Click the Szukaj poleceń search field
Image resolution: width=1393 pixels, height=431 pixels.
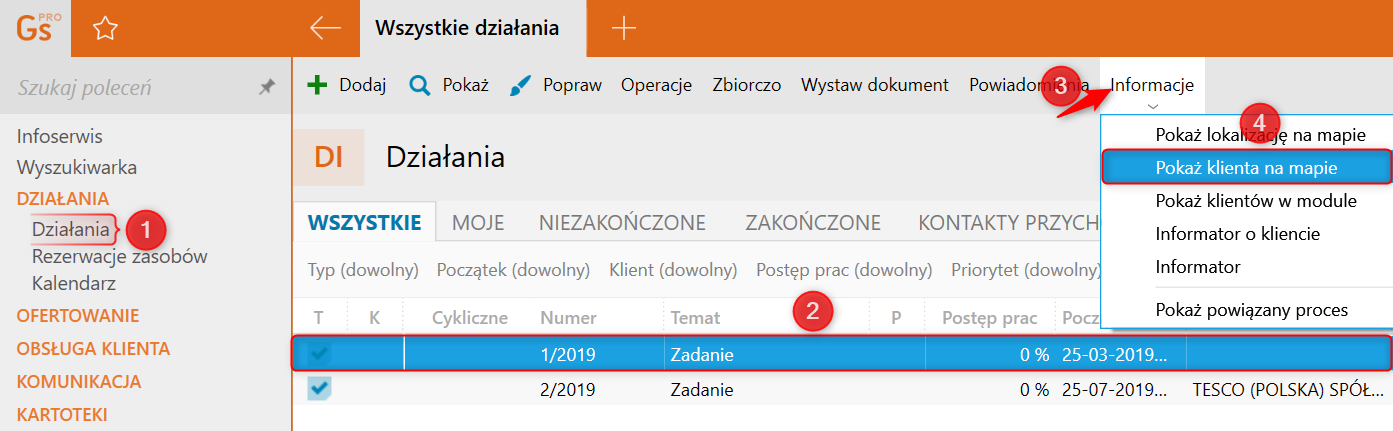point(130,88)
